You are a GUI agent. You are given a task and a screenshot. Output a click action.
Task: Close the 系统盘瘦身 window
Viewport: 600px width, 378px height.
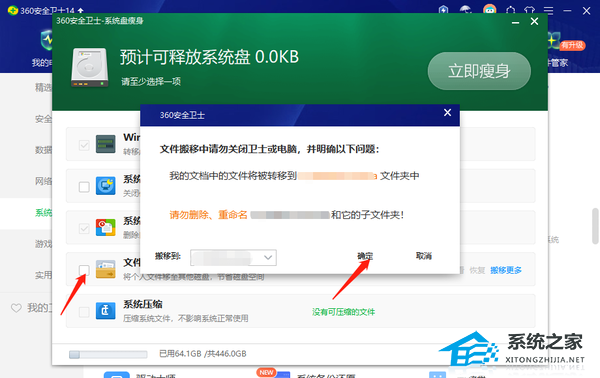[x=535, y=21]
